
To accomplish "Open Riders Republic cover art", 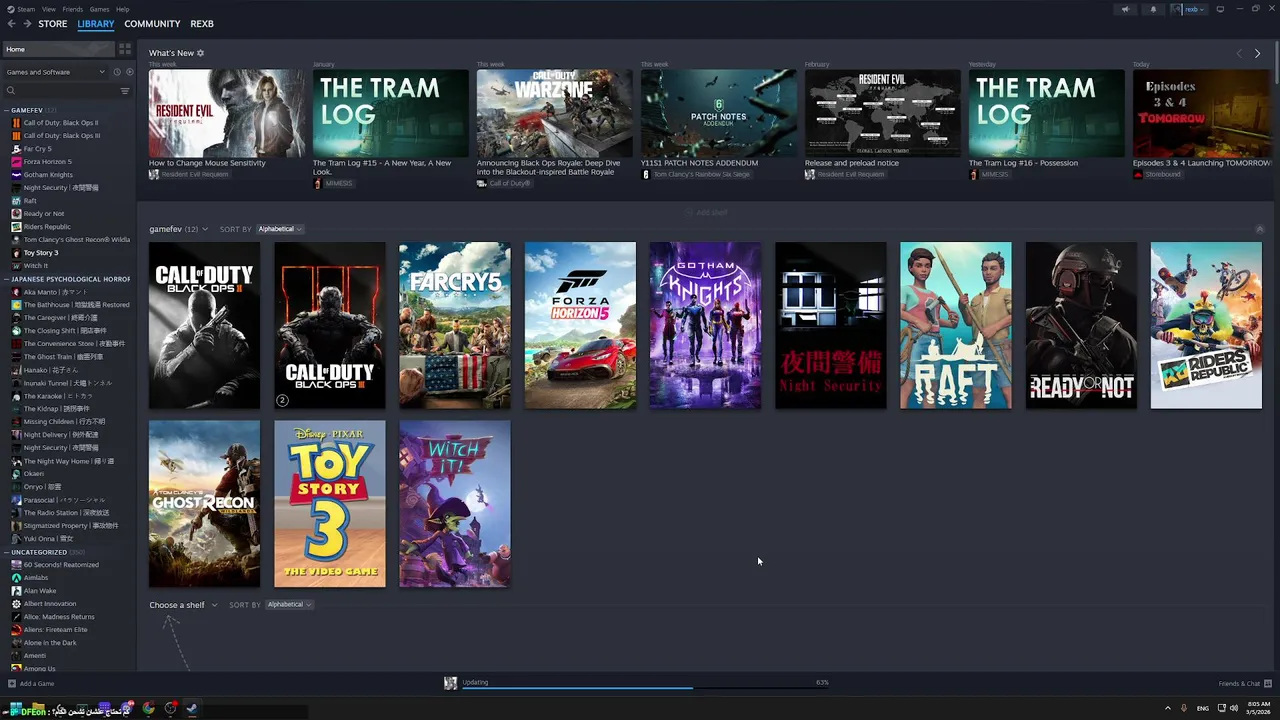I will [x=1206, y=325].
